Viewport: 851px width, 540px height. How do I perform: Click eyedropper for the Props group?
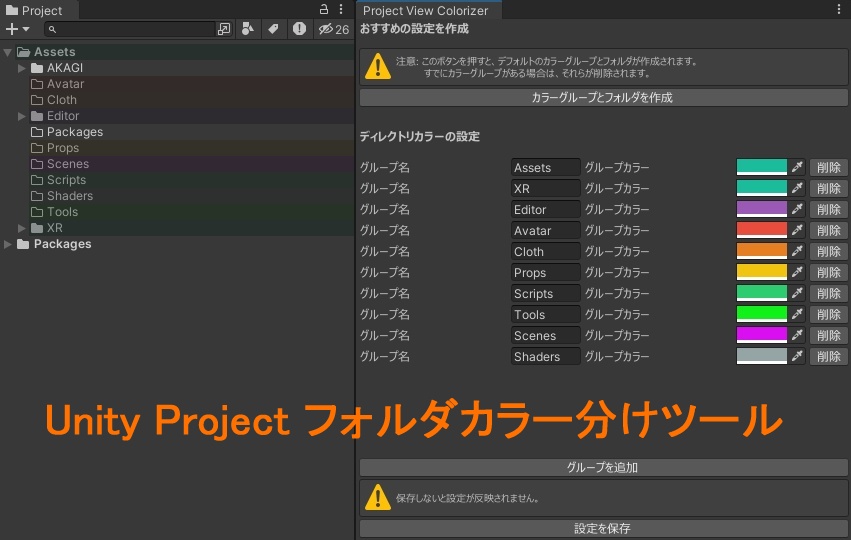797,272
